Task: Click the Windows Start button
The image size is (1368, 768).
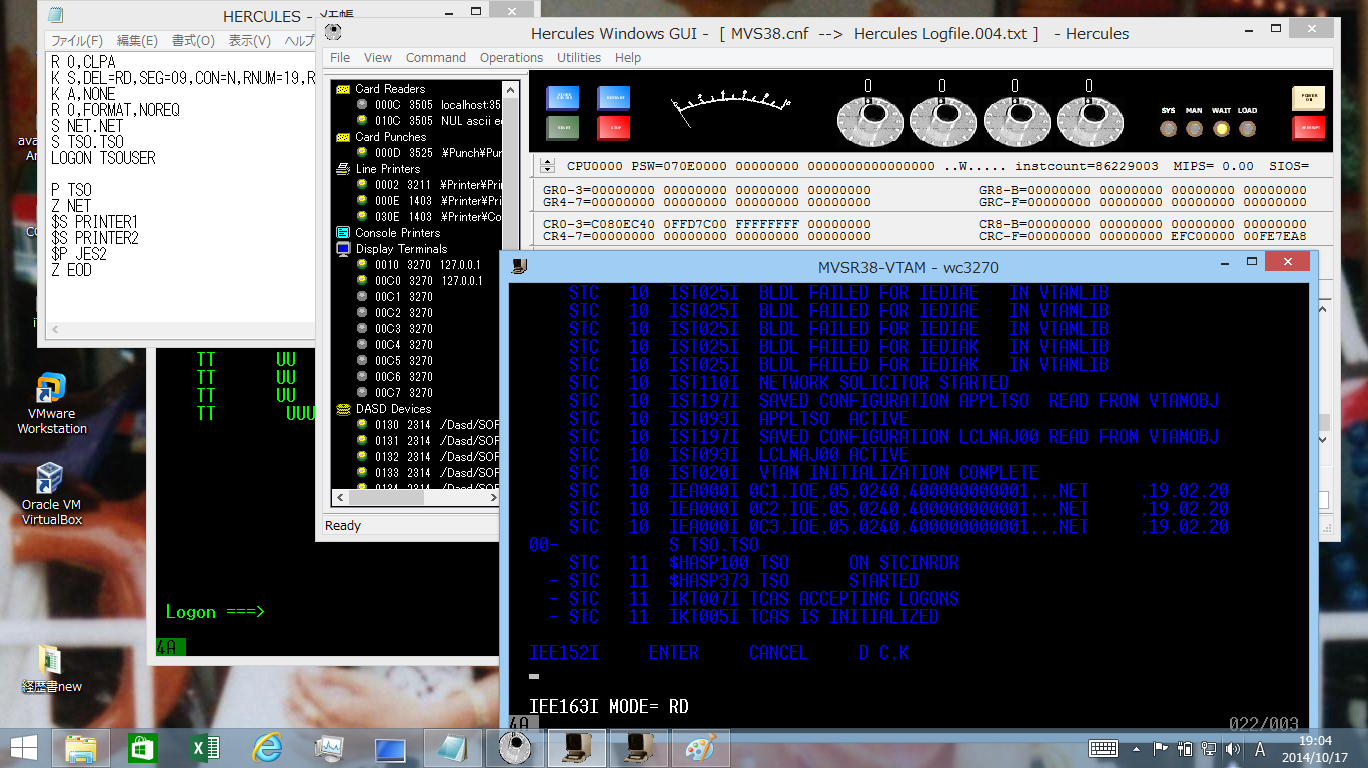Action: [24, 748]
